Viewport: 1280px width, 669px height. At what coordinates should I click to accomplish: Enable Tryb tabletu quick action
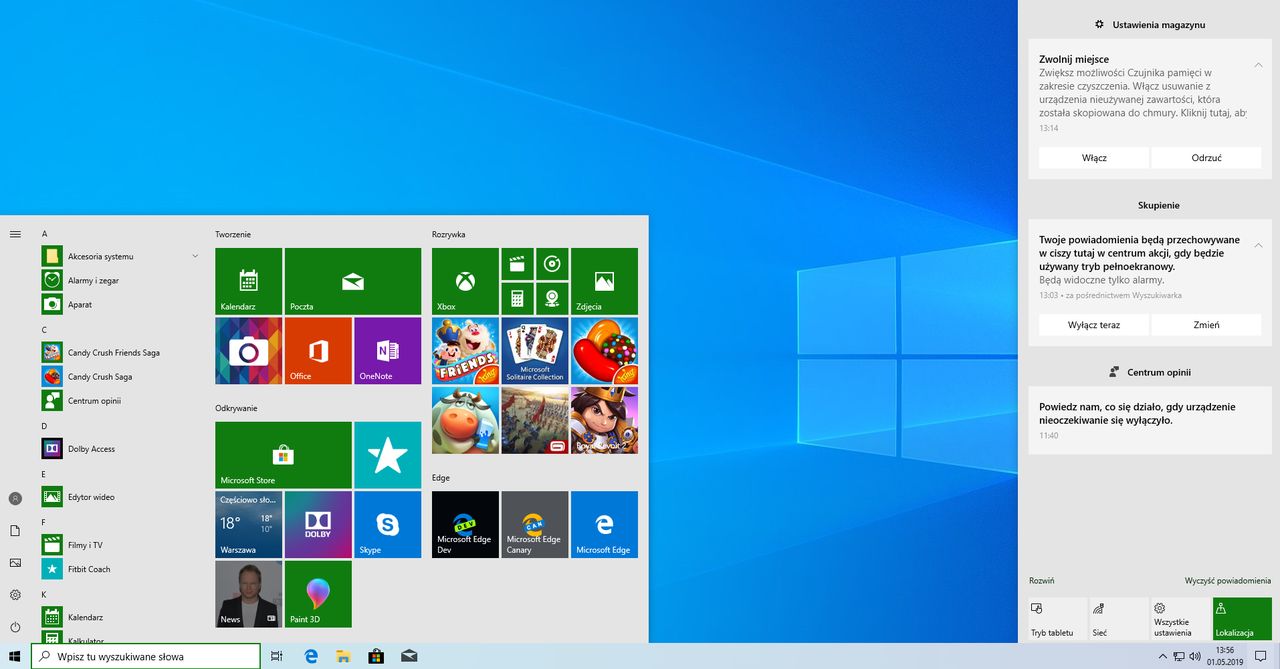coord(1057,619)
